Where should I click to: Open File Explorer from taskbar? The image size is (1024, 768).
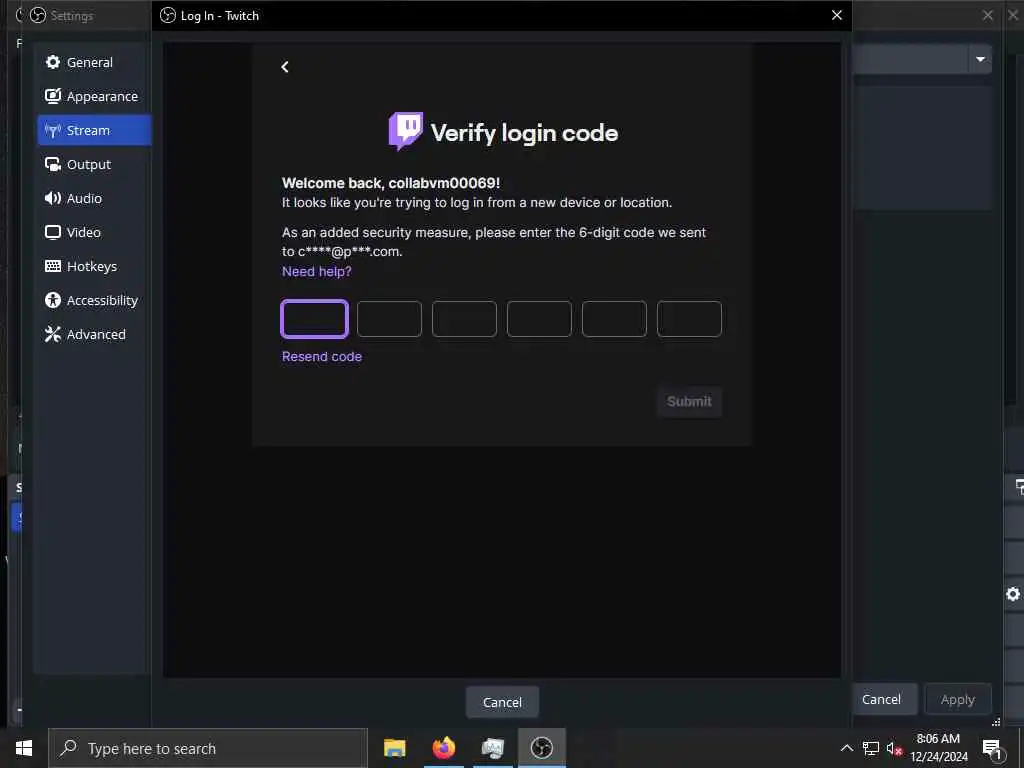pyautogui.click(x=394, y=748)
